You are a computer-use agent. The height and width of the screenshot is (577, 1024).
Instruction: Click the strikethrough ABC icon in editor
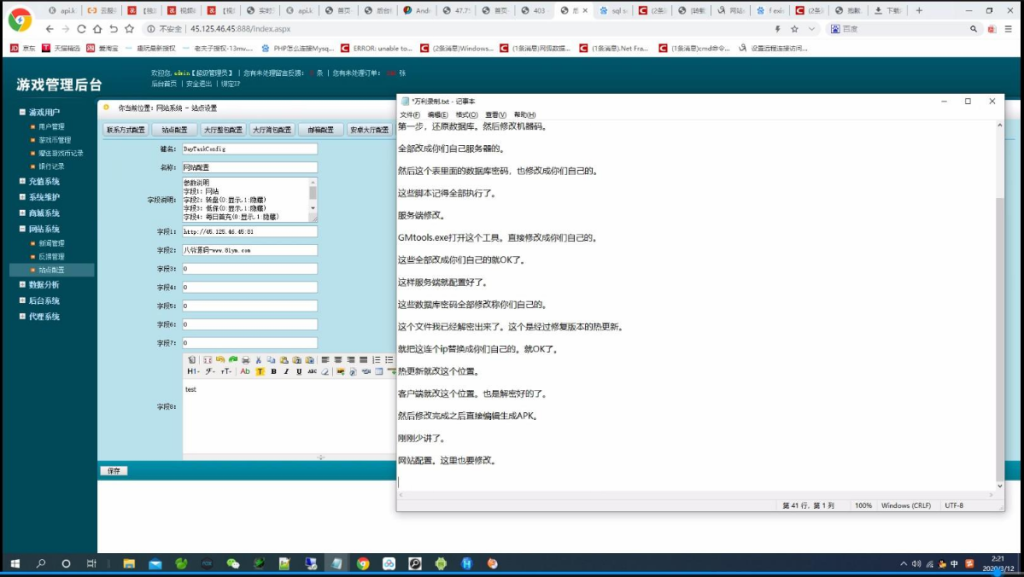point(312,372)
